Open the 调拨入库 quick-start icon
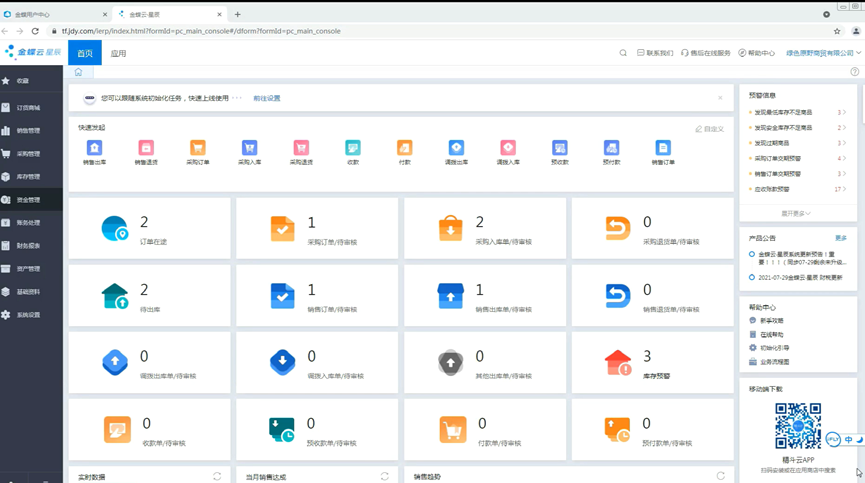Image resolution: width=865 pixels, height=483 pixels. pyautogui.click(x=508, y=148)
